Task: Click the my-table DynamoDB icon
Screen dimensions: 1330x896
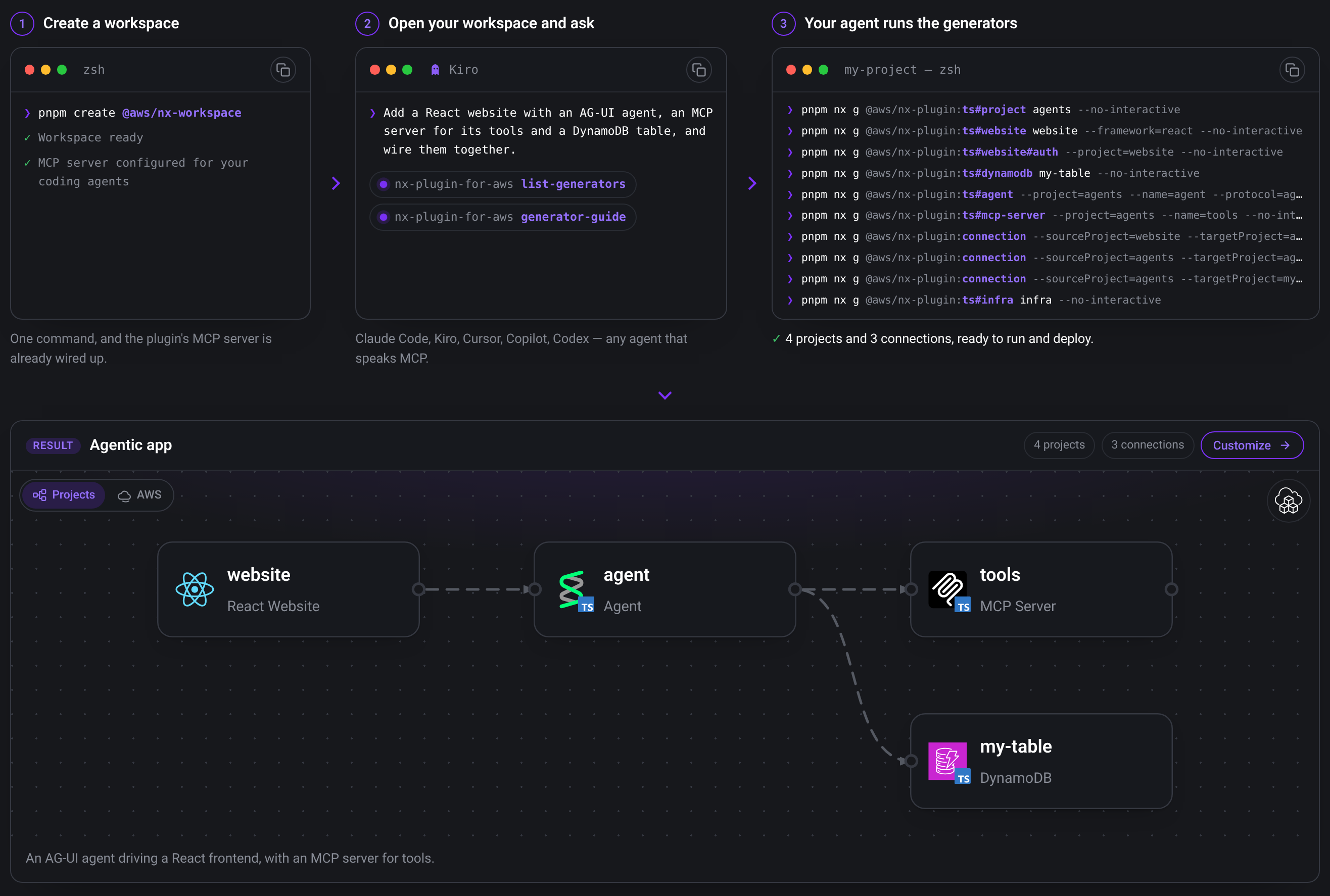Action: (949, 762)
